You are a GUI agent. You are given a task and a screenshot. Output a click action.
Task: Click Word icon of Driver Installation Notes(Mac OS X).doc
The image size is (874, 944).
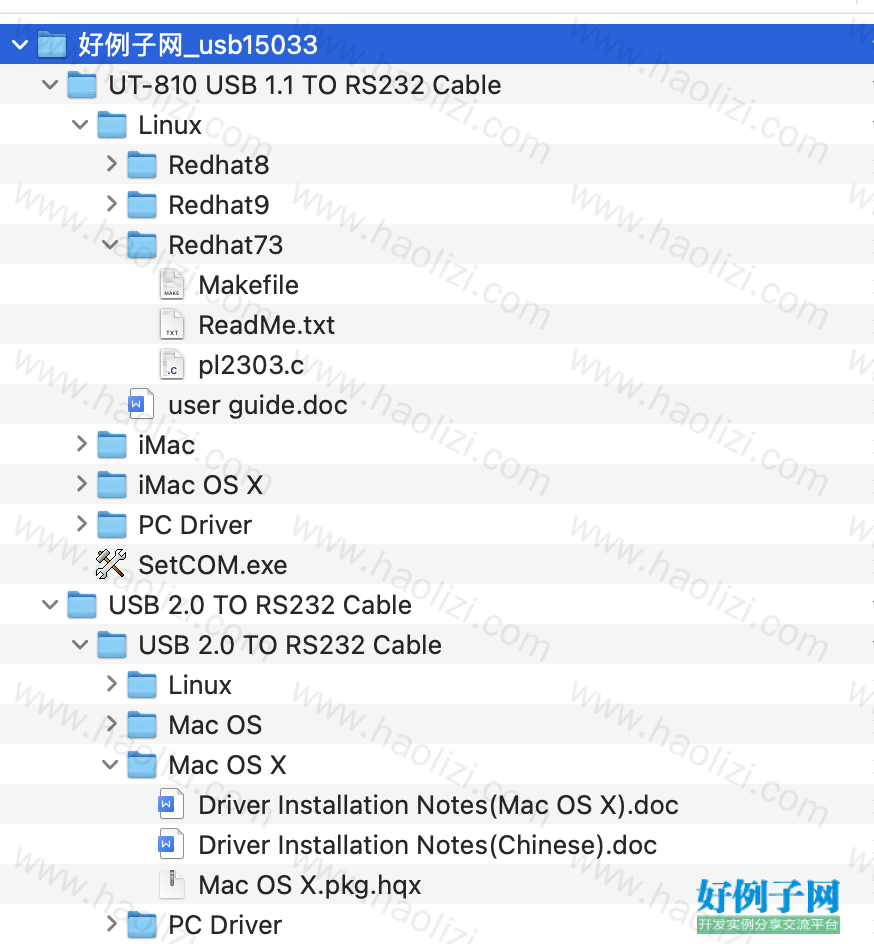pyautogui.click(x=172, y=805)
